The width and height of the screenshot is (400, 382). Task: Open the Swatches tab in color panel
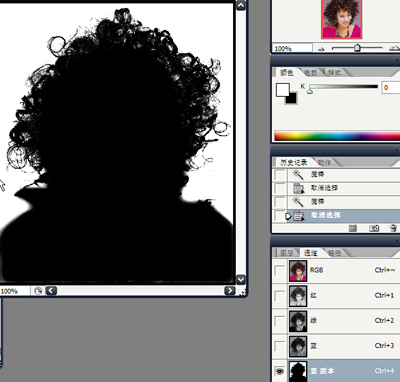click(311, 72)
